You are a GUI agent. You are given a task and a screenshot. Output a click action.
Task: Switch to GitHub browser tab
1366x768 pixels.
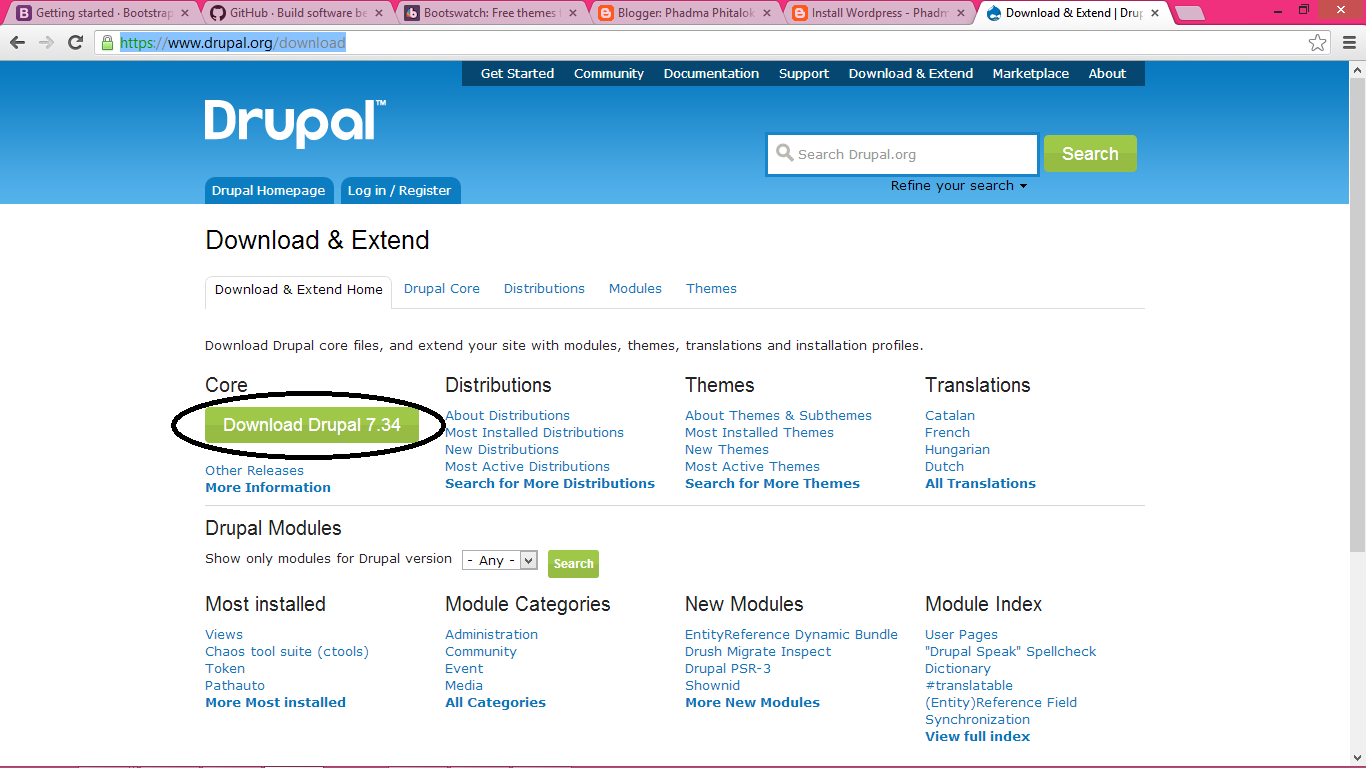[x=290, y=13]
